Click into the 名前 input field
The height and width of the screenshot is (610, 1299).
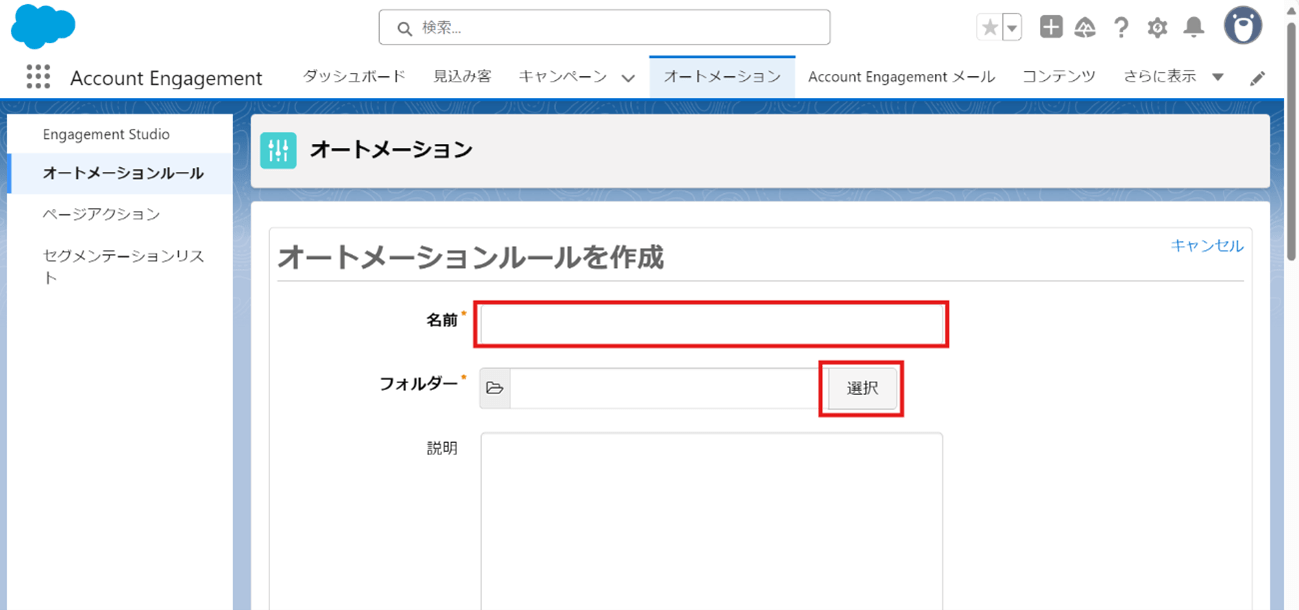pos(712,324)
